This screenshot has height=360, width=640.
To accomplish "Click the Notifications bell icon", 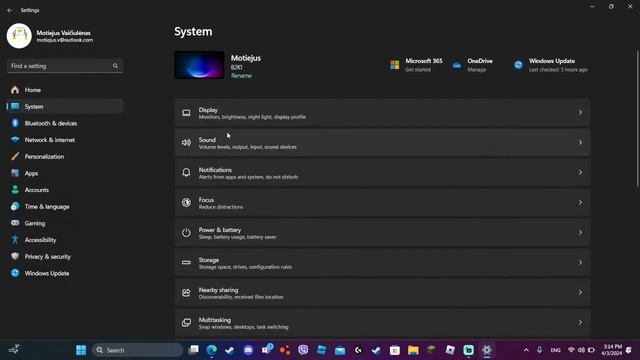I will (186, 172).
